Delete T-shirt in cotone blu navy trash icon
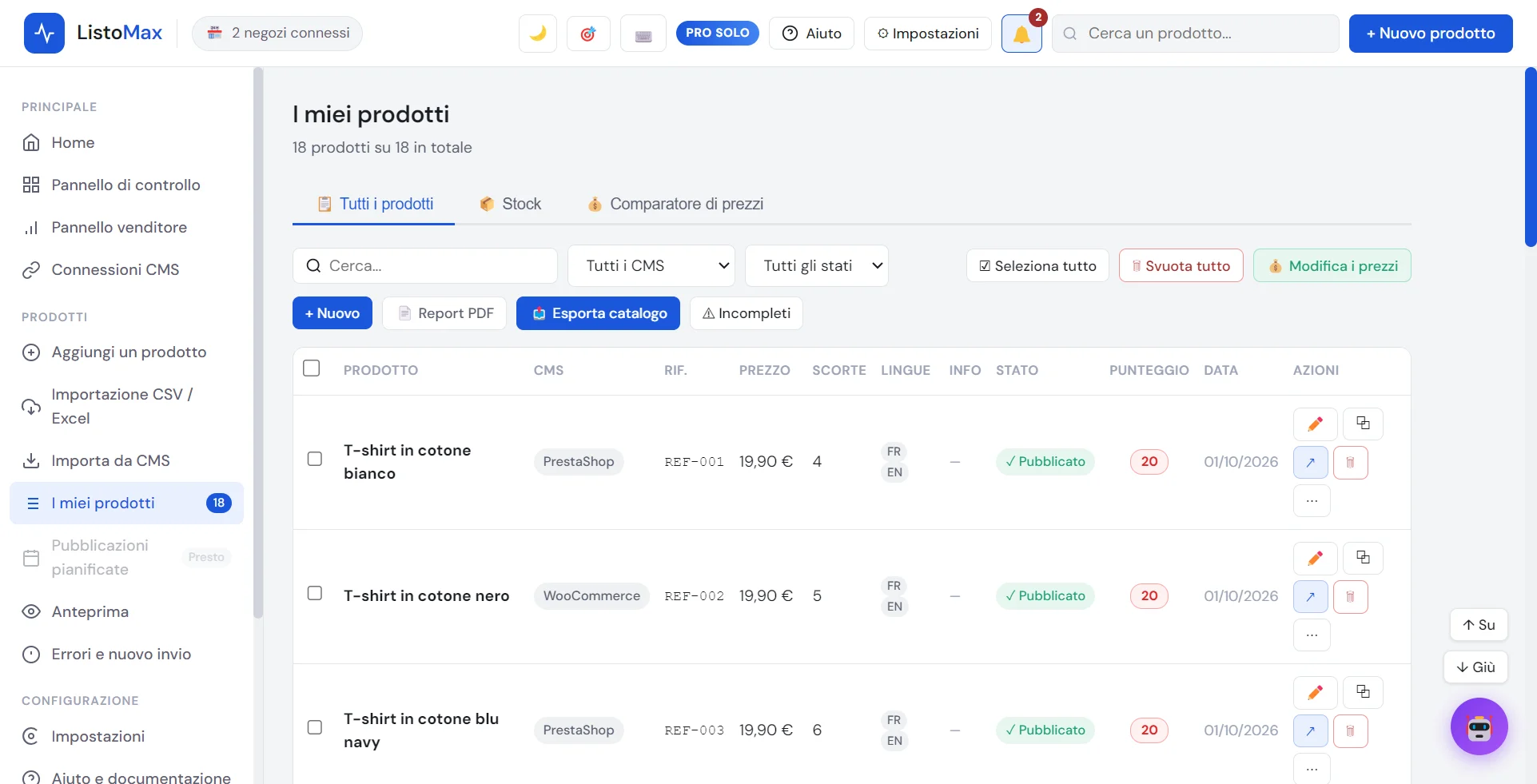 point(1351,730)
